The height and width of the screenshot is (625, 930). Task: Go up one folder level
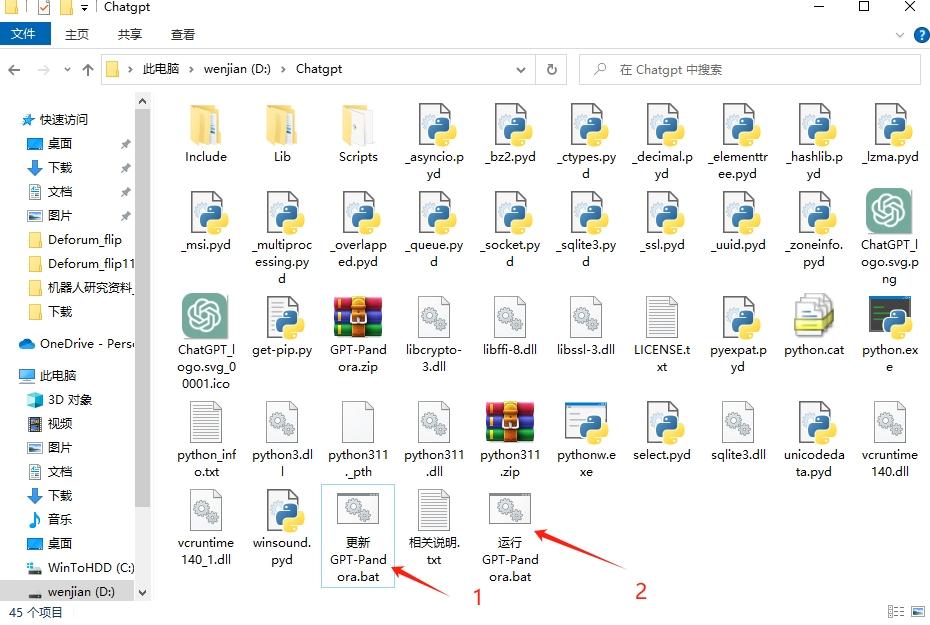coord(88,70)
